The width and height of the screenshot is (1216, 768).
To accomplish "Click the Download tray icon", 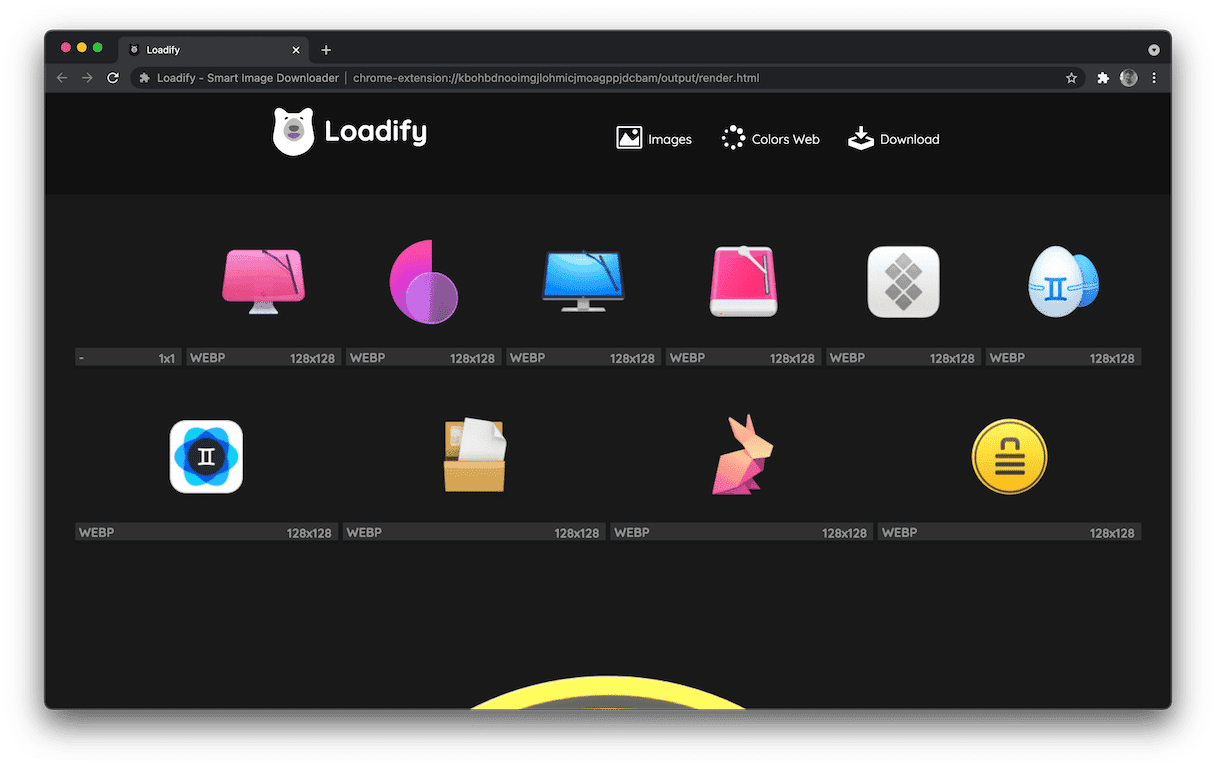I will (x=861, y=138).
